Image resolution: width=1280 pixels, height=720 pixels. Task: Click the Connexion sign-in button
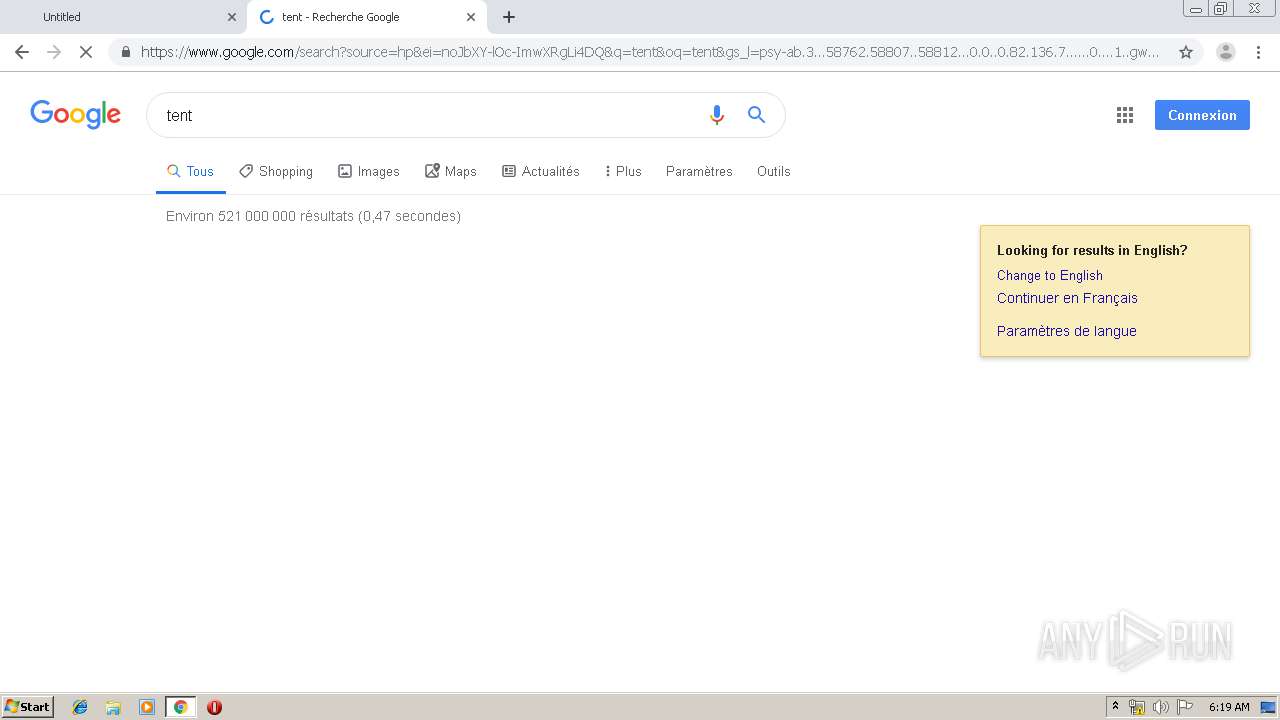click(x=1202, y=115)
